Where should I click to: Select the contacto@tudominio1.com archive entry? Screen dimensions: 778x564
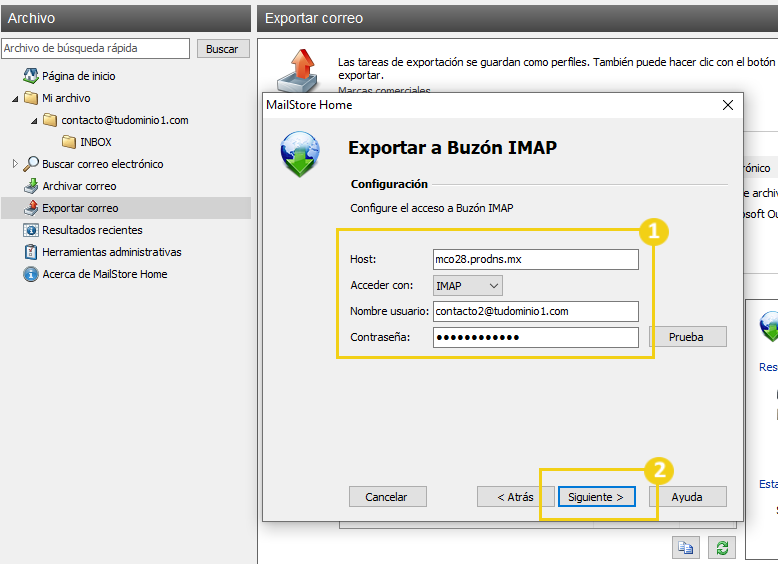coord(125,120)
